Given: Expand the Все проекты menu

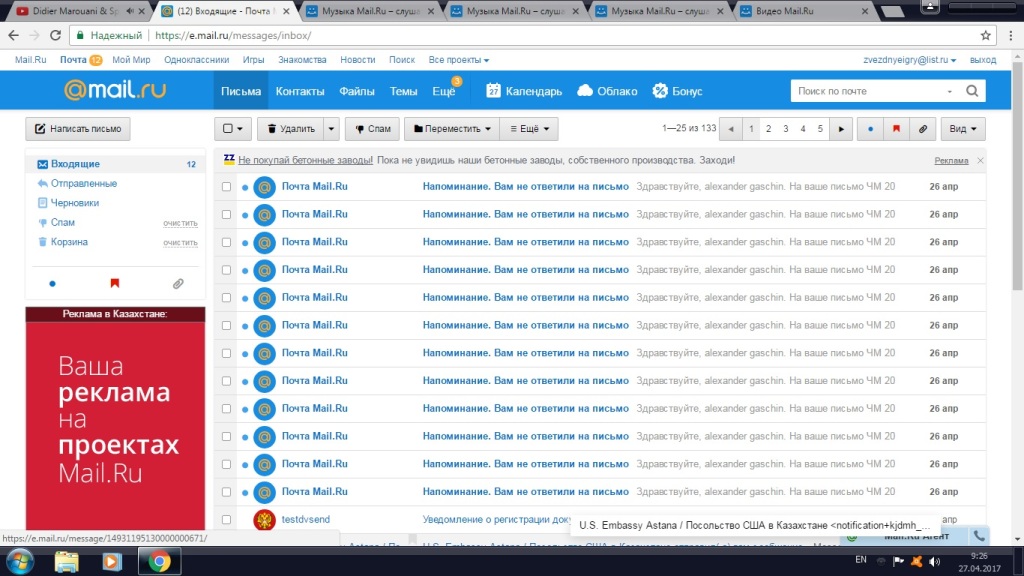Looking at the screenshot, I should click(x=458, y=59).
